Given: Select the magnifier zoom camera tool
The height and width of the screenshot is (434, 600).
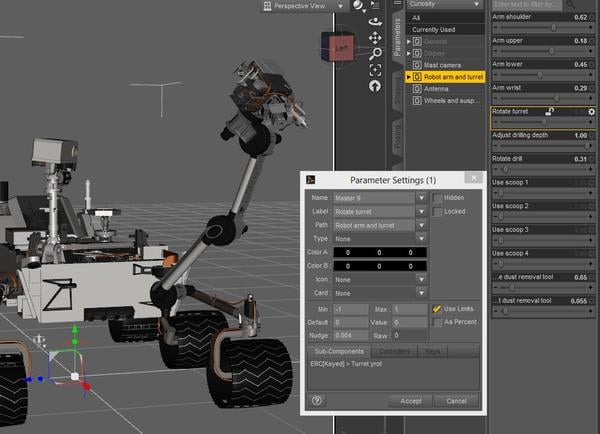Looking at the screenshot, I should click(375, 54).
